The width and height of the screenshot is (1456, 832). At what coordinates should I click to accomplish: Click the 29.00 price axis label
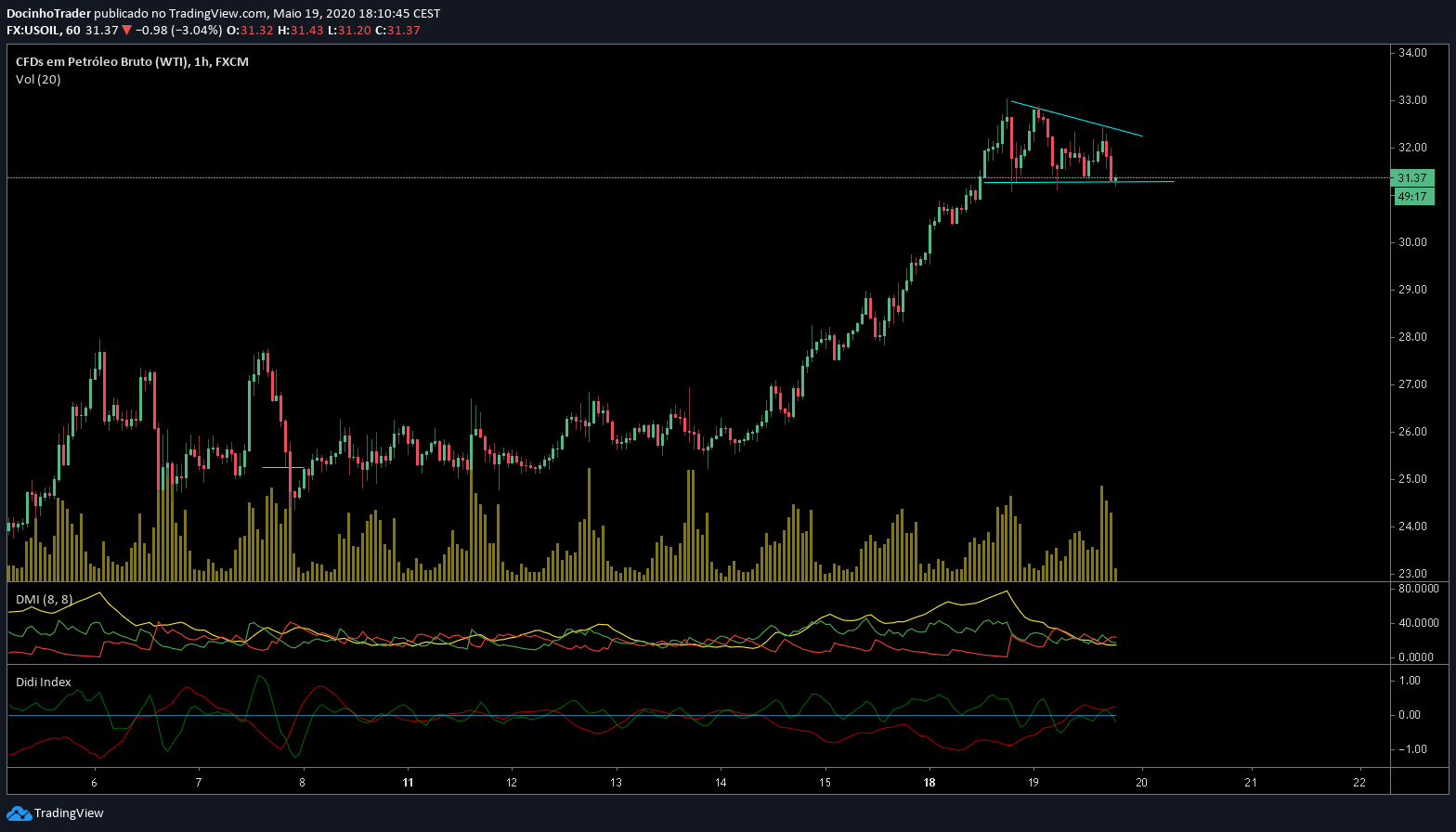coord(1412,290)
